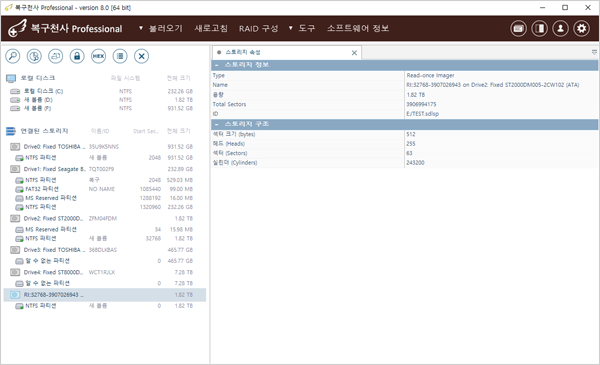The width and height of the screenshot is (600, 365).
Task: Click the sector size value 512
Action: coord(411,134)
